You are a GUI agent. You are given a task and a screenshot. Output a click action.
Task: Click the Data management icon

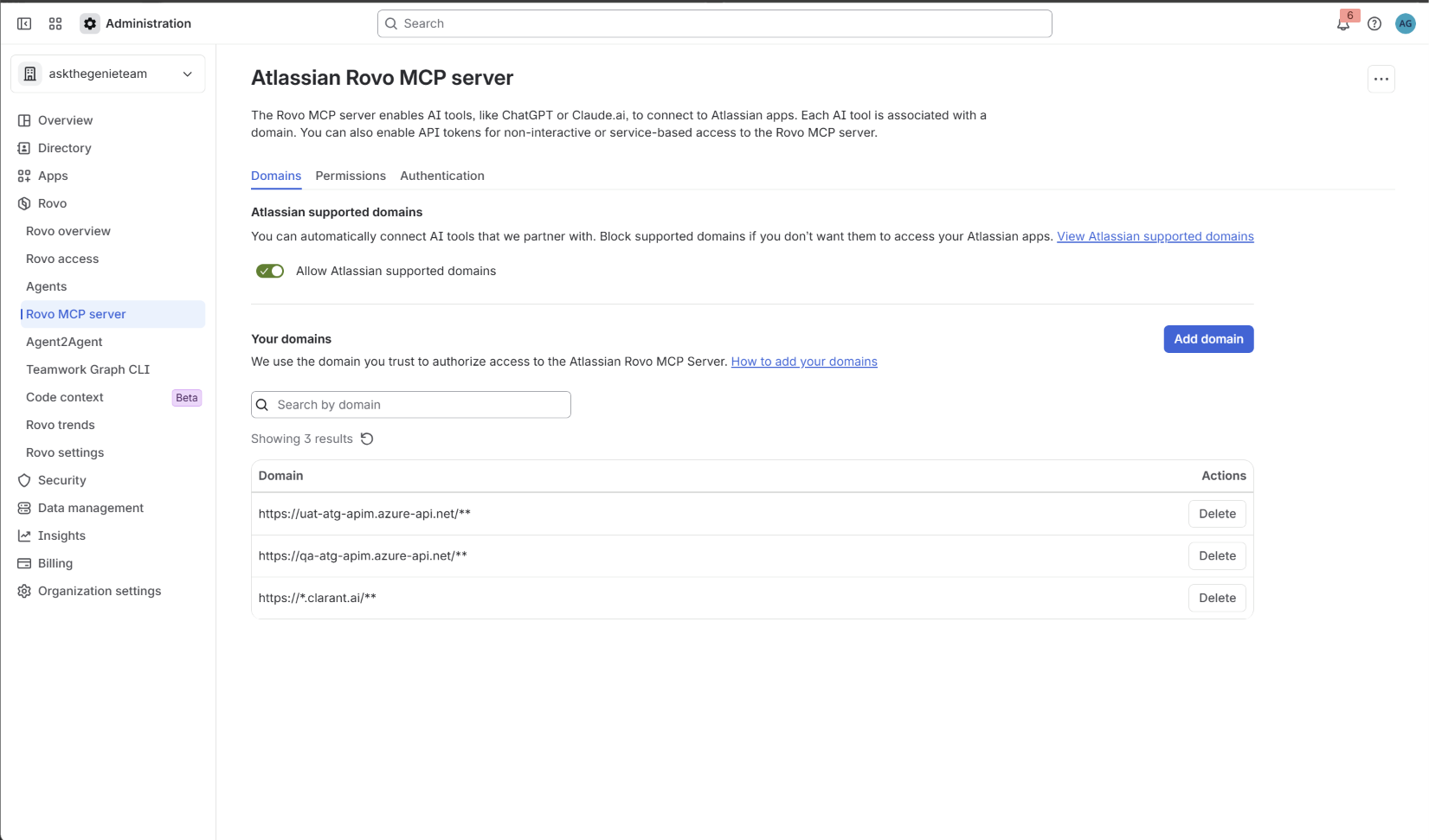click(24, 508)
